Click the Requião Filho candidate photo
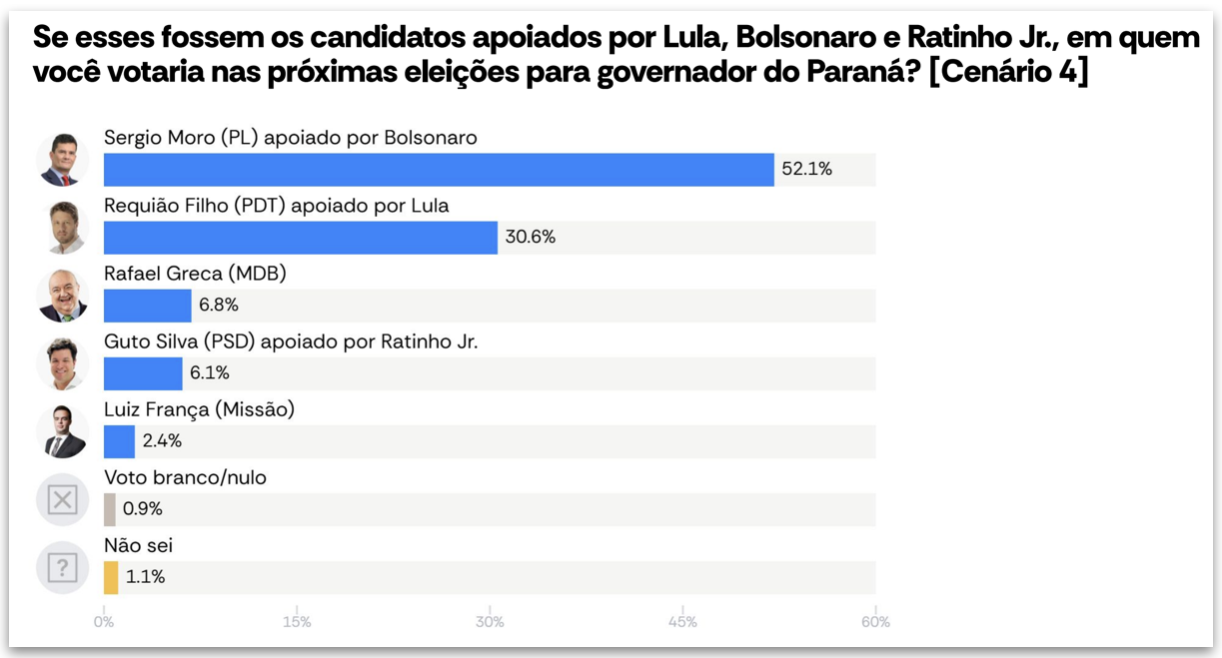Image resolution: width=1222 pixels, height=658 pixels. 62,228
